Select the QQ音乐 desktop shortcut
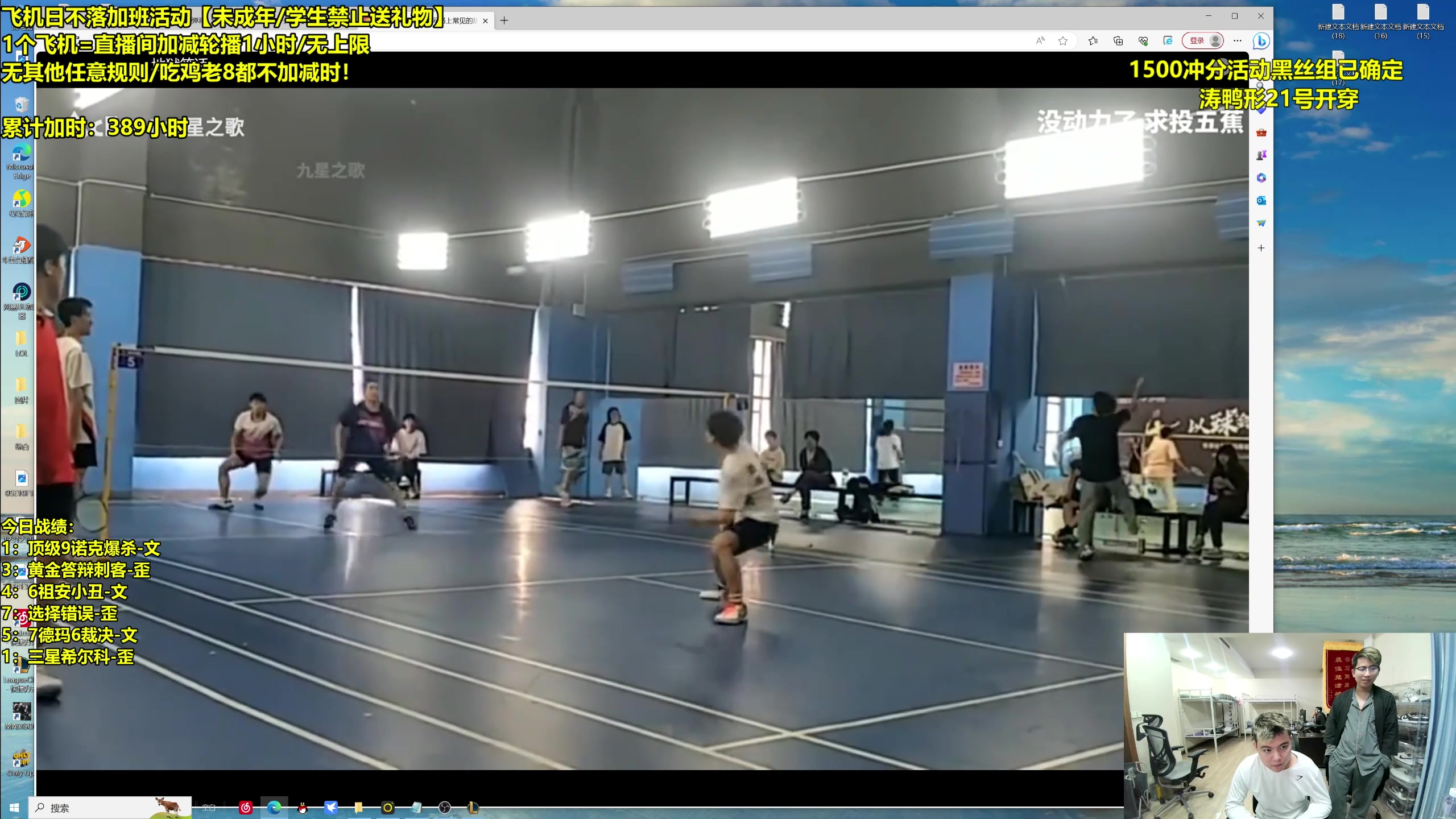 click(21, 204)
